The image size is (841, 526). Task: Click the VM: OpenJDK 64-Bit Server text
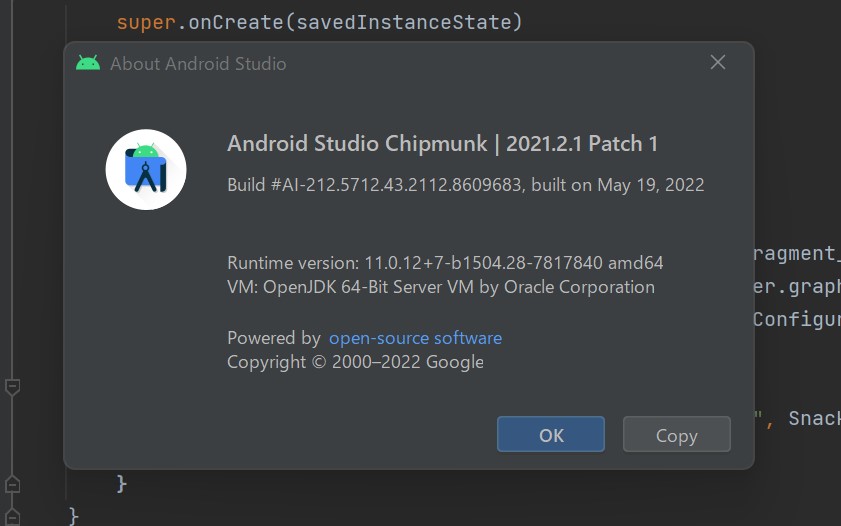(441, 287)
